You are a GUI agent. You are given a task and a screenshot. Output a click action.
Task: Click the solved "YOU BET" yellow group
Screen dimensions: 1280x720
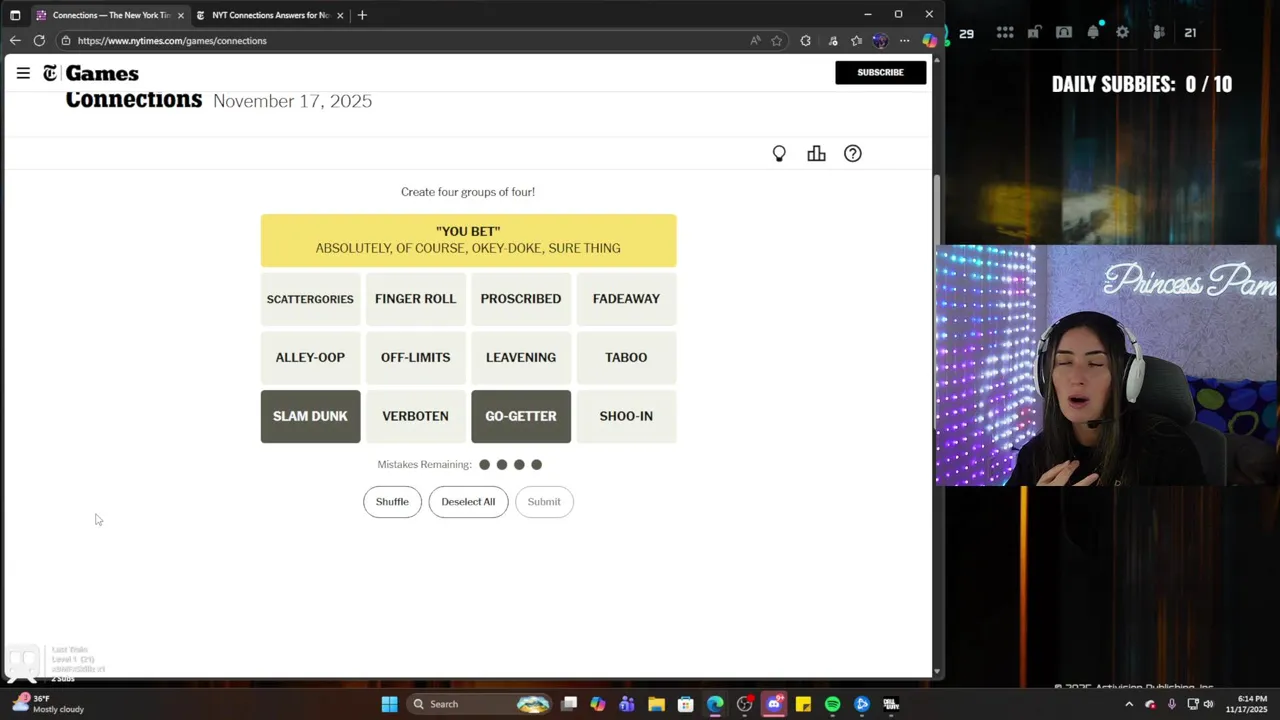pyautogui.click(x=468, y=240)
